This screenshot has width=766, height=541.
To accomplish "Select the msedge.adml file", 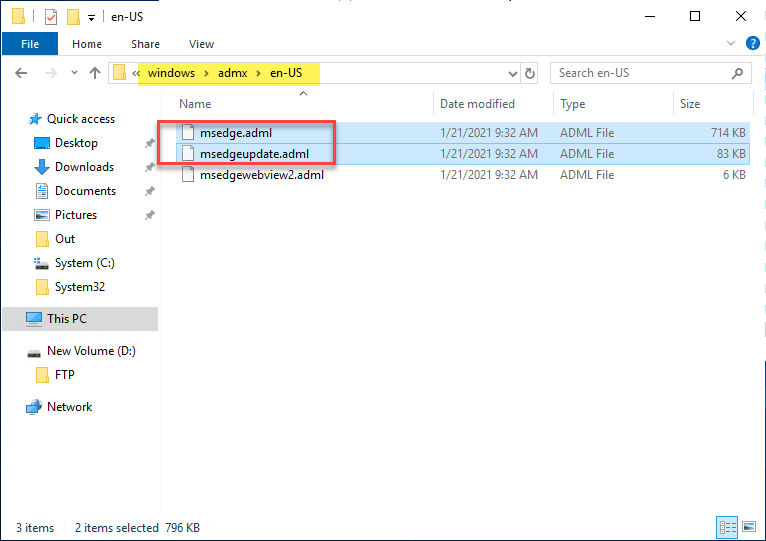I will coord(463,132).
